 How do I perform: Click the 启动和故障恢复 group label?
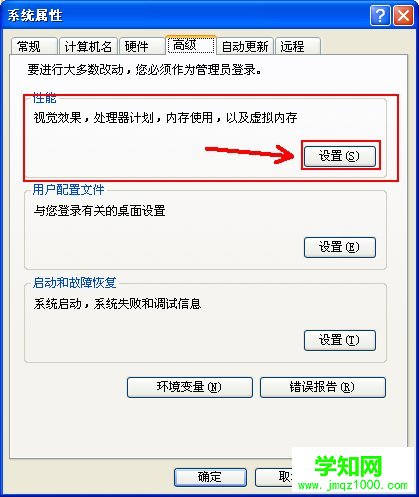[x=74, y=283]
